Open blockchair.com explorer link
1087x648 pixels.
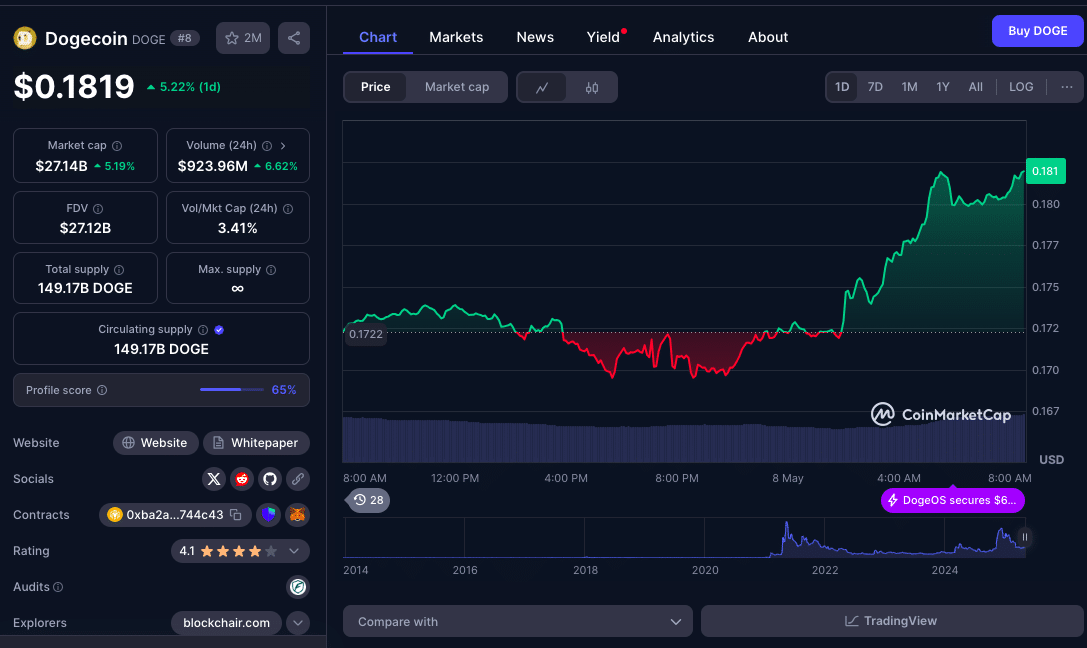coord(226,623)
